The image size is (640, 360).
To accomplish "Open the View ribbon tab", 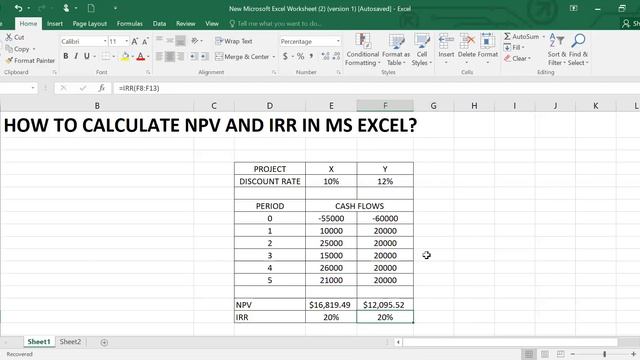I will click(x=212, y=24).
